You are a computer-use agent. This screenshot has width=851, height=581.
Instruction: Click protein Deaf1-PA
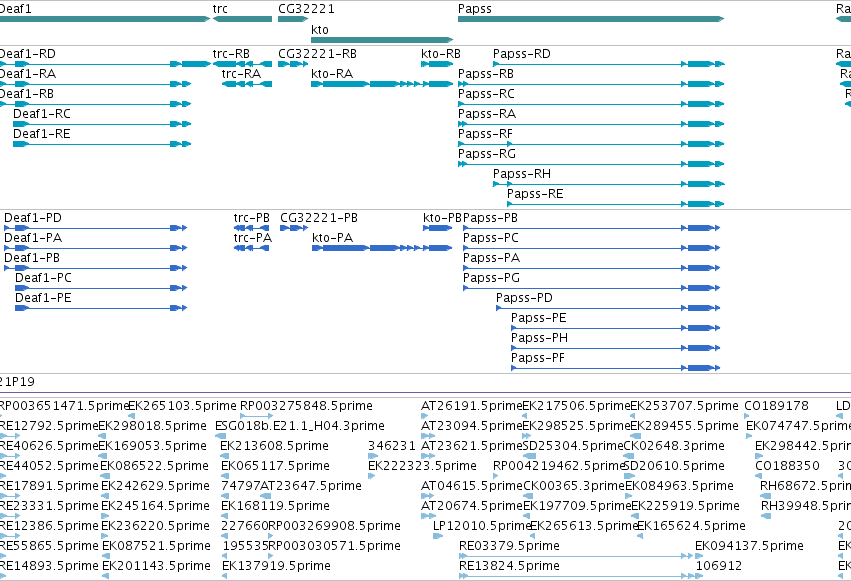point(96,248)
